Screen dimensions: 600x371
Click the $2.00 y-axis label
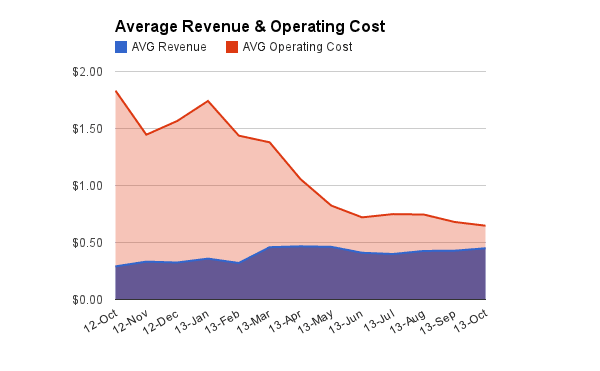88,72
